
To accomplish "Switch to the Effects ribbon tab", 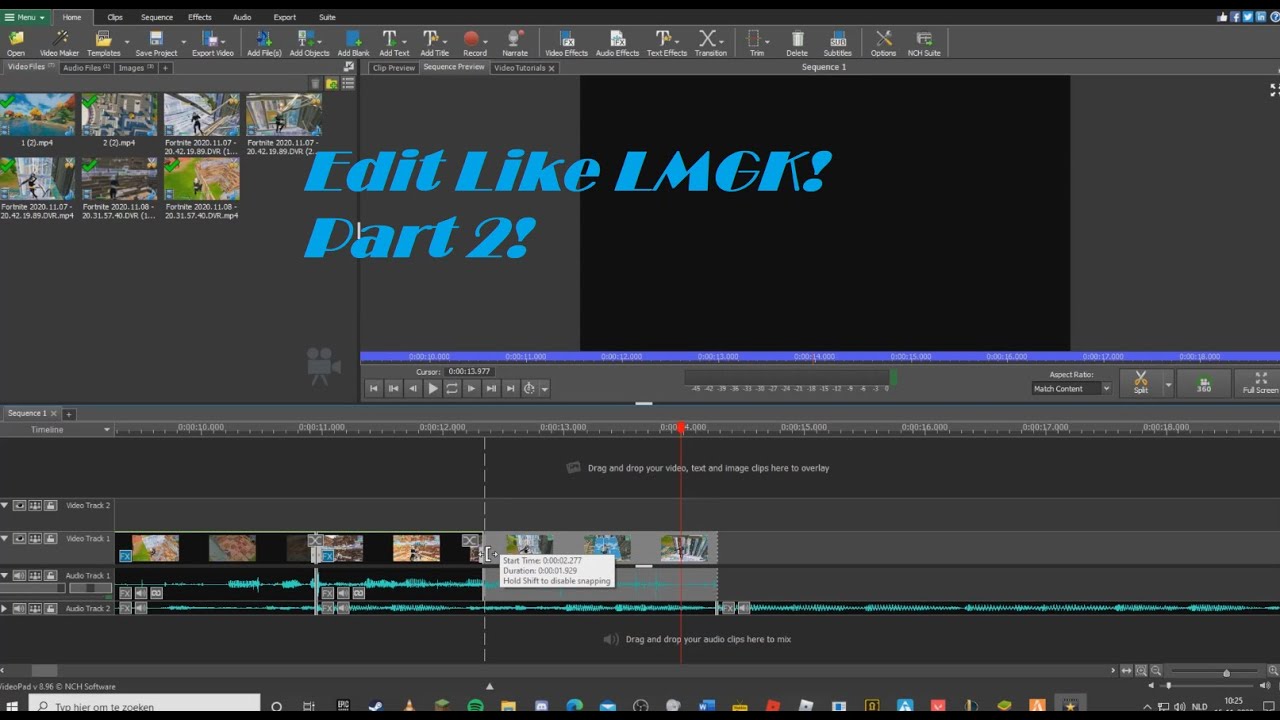I will [200, 17].
